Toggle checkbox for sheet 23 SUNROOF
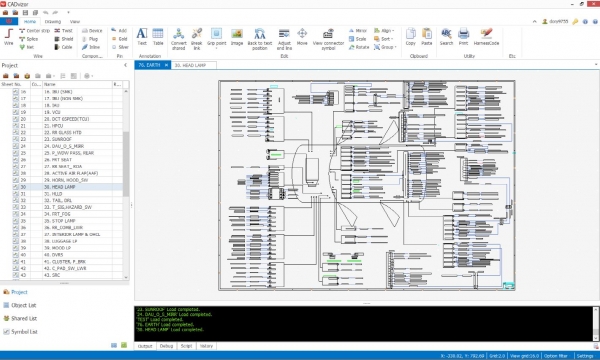 [x=16, y=139]
